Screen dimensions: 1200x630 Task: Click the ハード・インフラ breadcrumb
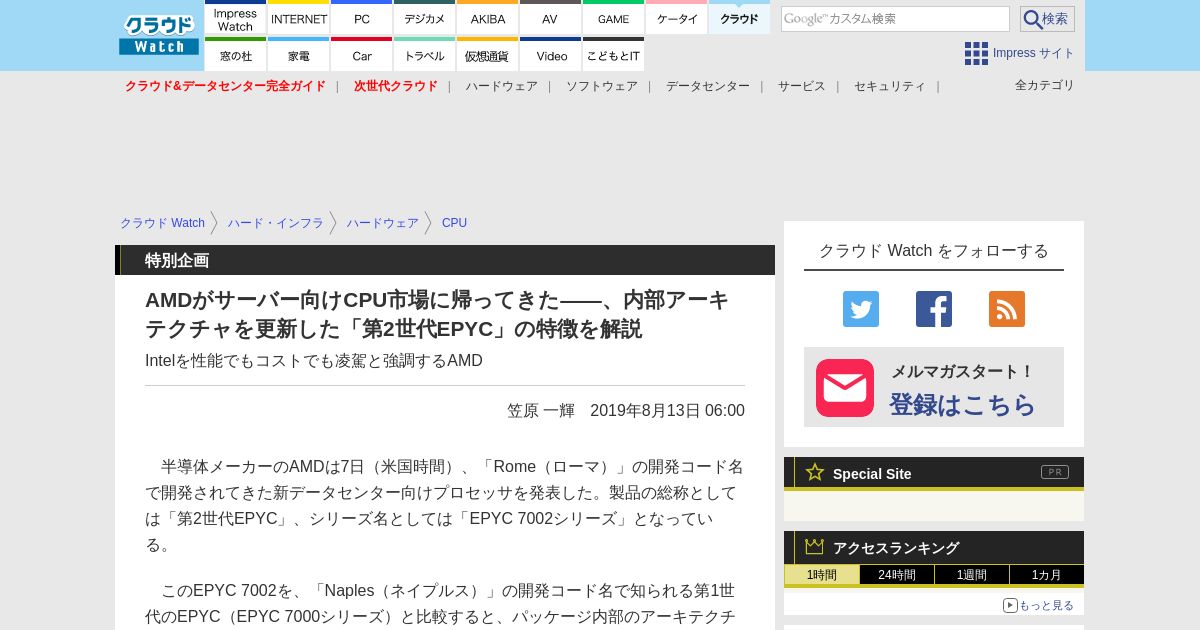pos(275,223)
